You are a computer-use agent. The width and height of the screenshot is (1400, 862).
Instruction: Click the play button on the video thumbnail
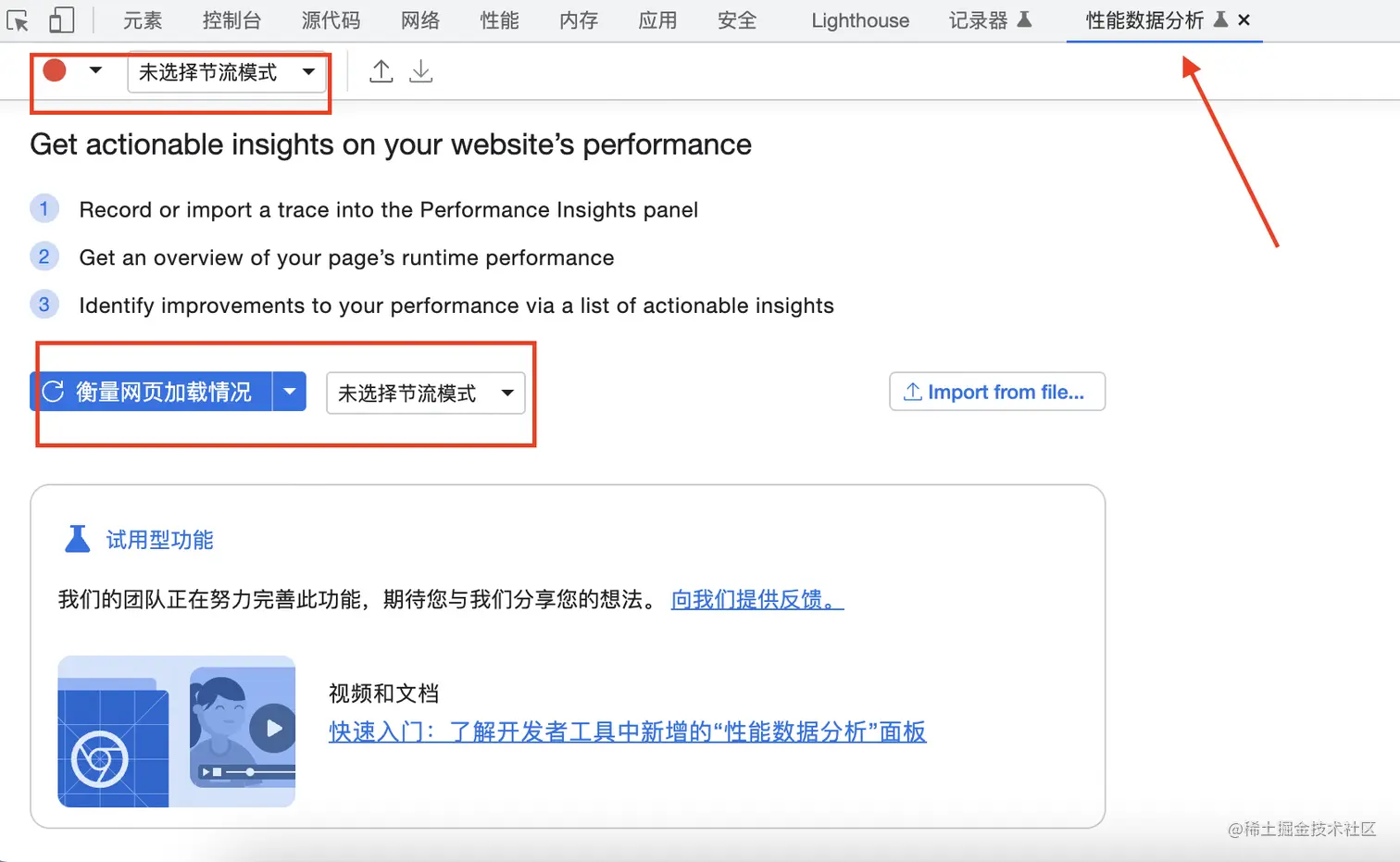point(273,728)
